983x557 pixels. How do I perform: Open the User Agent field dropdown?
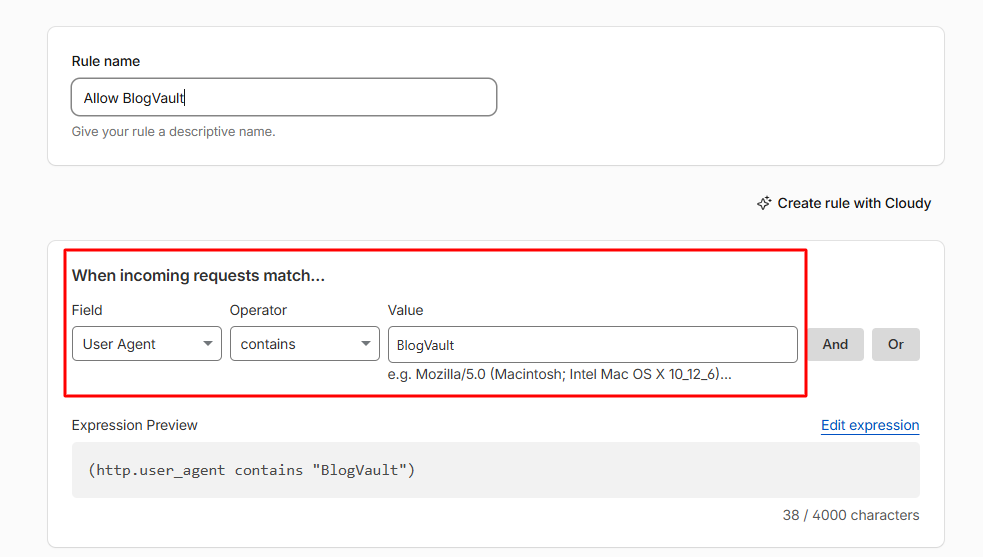tap(147, 344)
